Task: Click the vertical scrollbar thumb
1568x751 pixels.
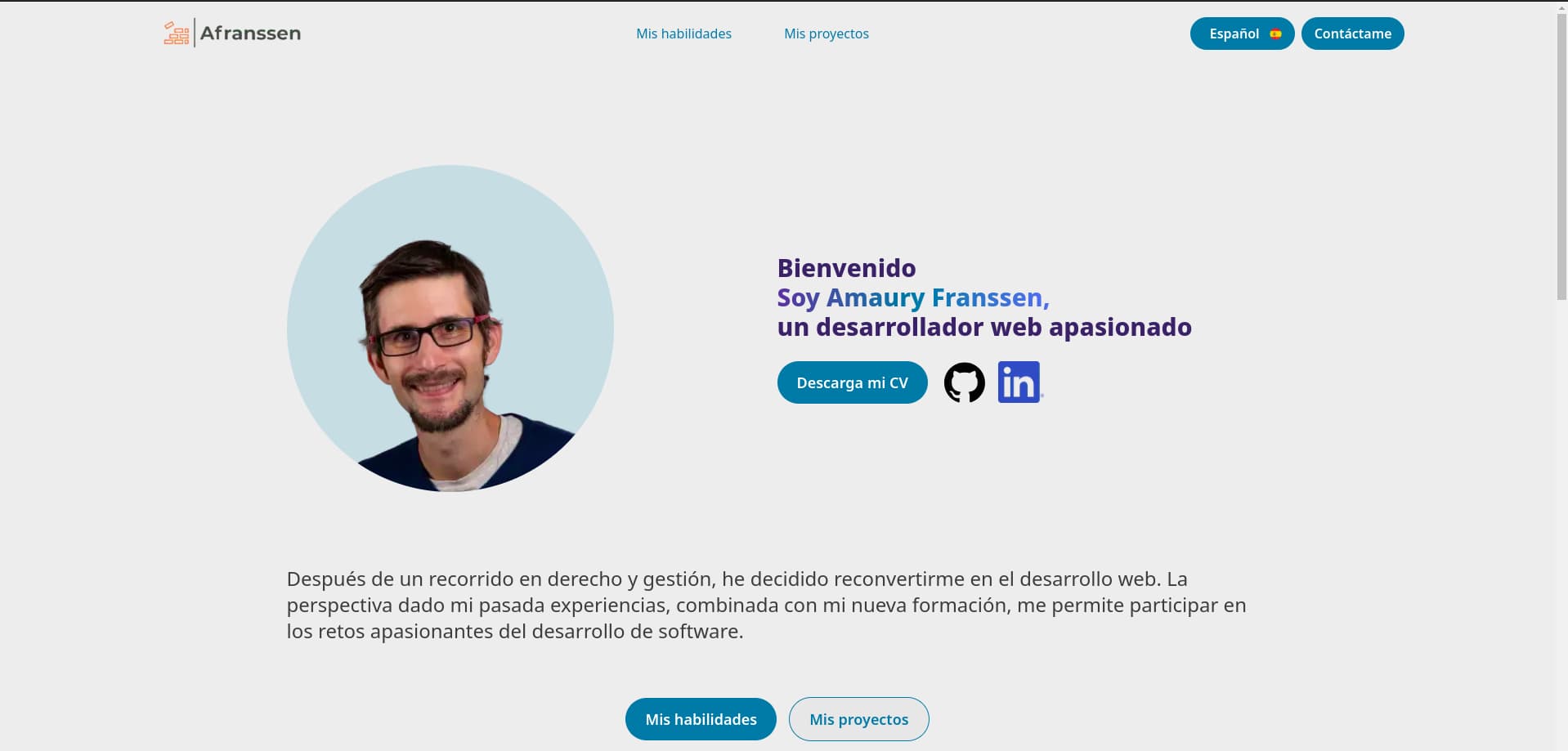Action: pyautogui.click(x=1561, y=155)
